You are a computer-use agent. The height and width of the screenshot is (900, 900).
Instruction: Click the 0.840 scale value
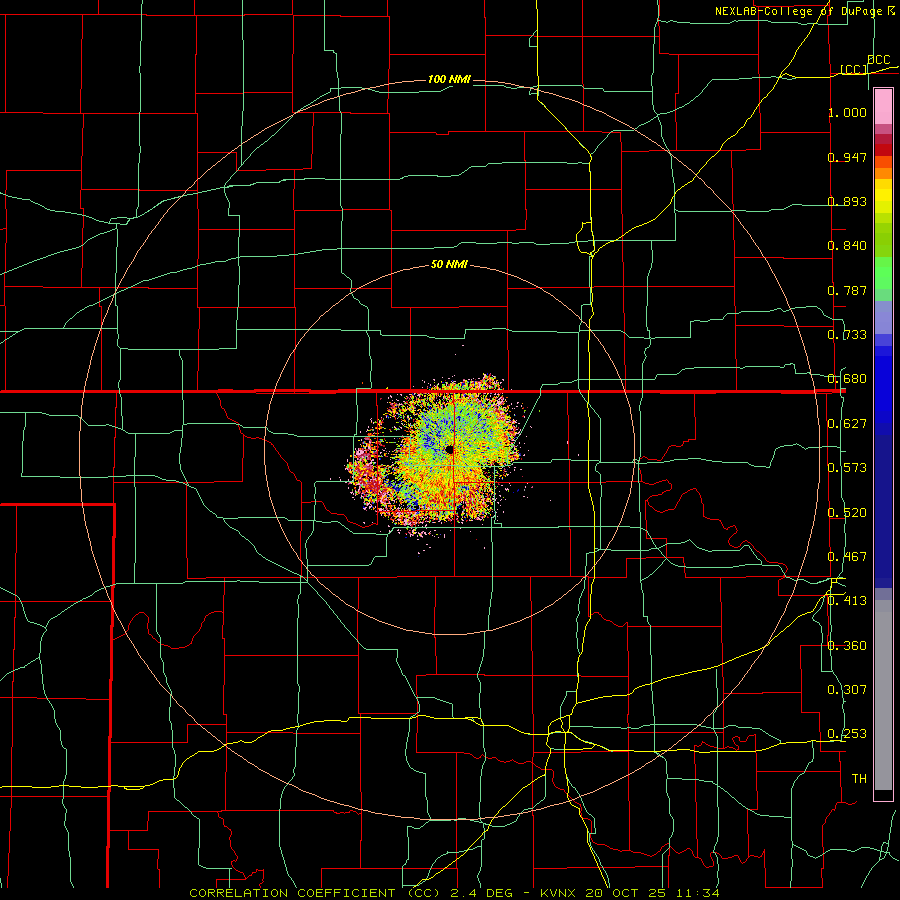[x=847, y=246]
